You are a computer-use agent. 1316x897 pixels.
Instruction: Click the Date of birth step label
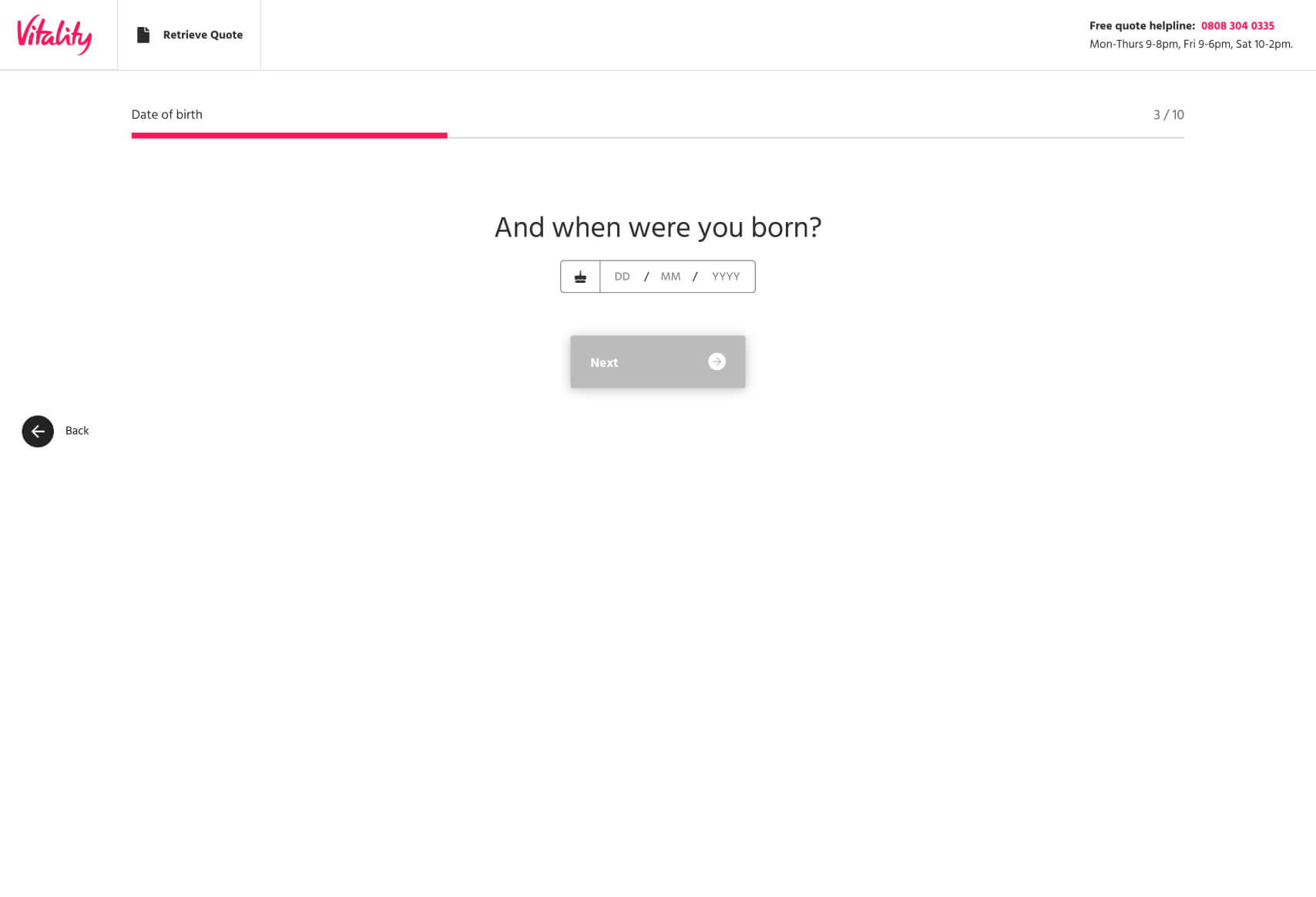click(166, 114)
